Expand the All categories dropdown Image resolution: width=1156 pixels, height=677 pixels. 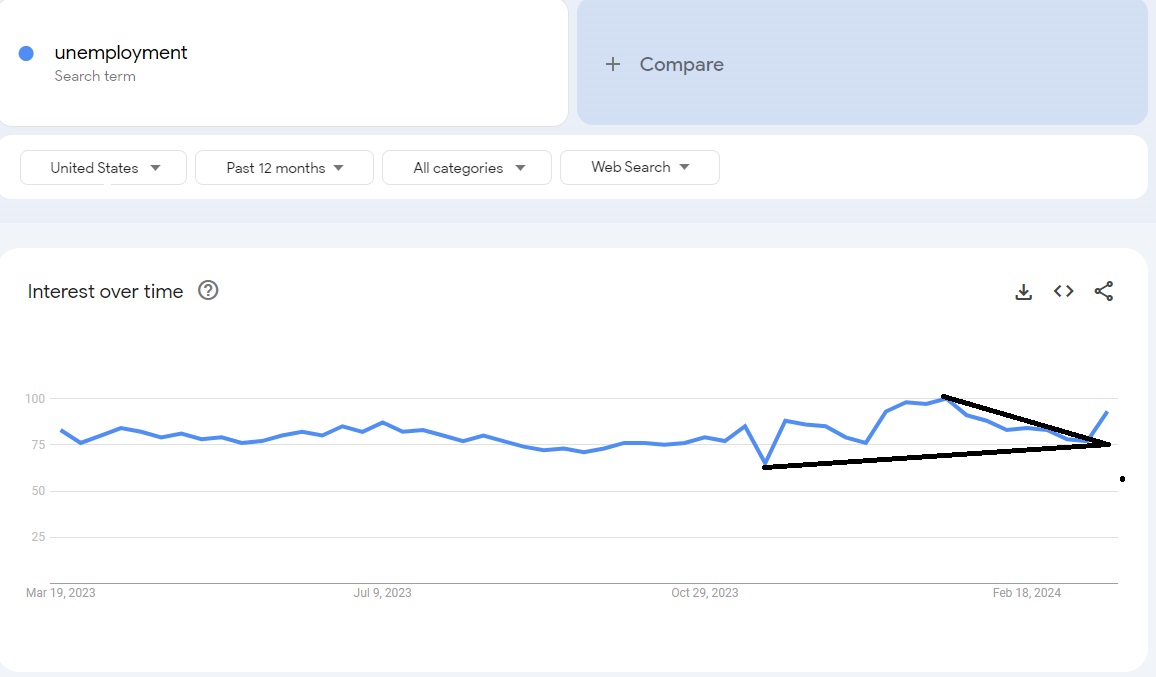pos(466,167)
